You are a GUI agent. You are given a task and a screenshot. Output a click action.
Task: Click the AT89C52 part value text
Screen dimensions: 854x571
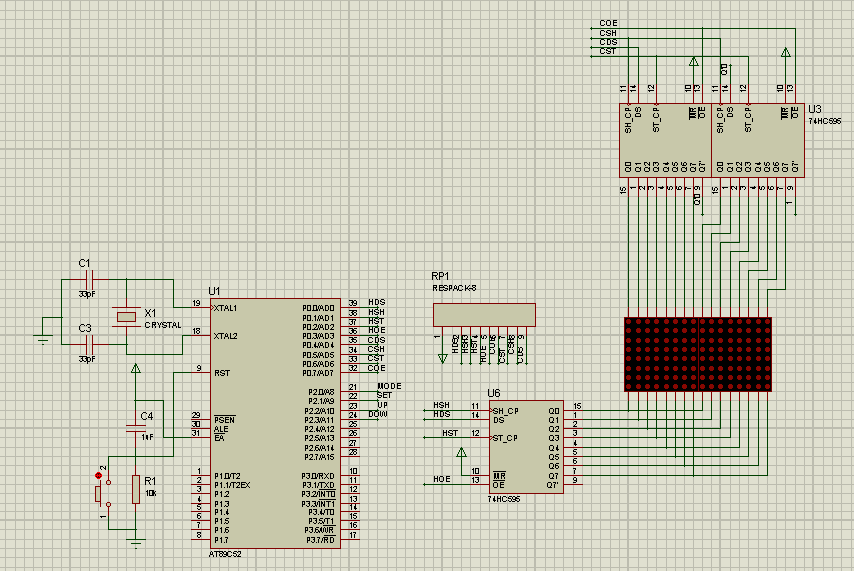[225, 554]
